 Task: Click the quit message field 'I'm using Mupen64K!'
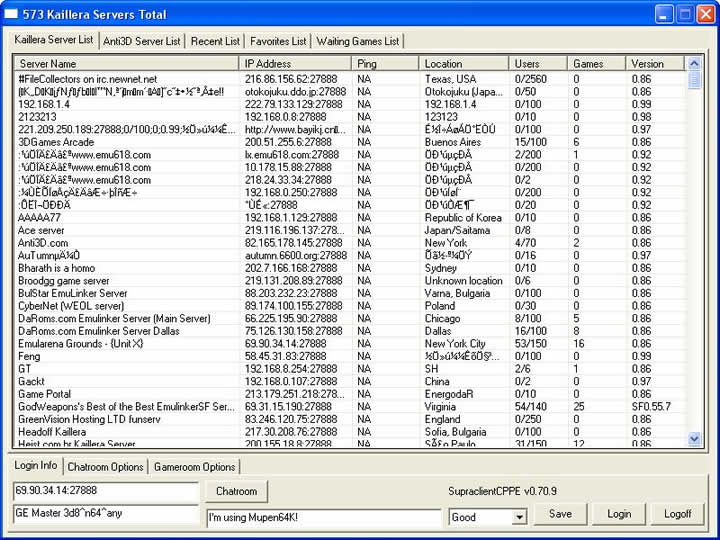click(323, 518)
